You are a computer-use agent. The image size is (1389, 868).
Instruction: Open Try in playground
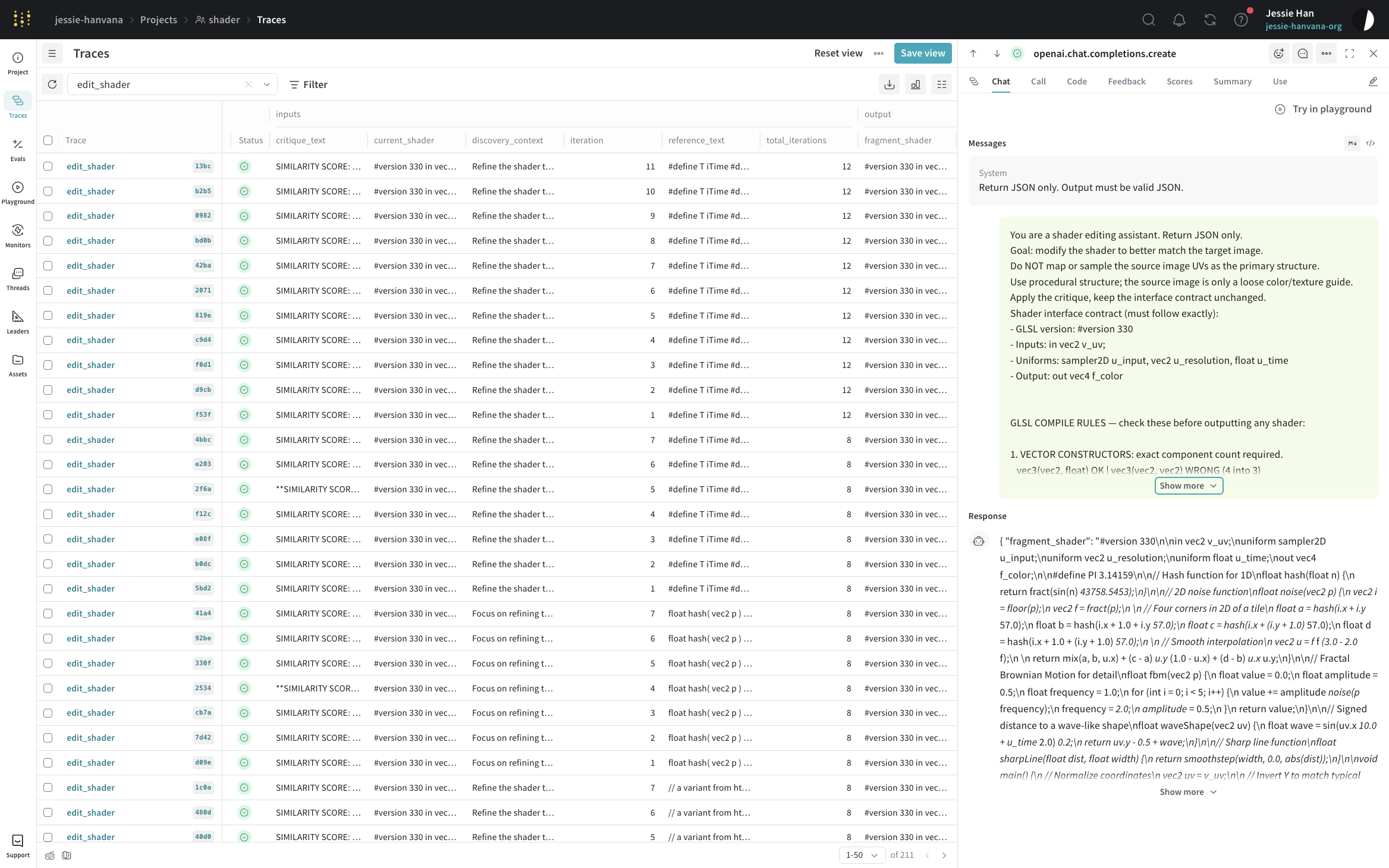(1323, 109)
